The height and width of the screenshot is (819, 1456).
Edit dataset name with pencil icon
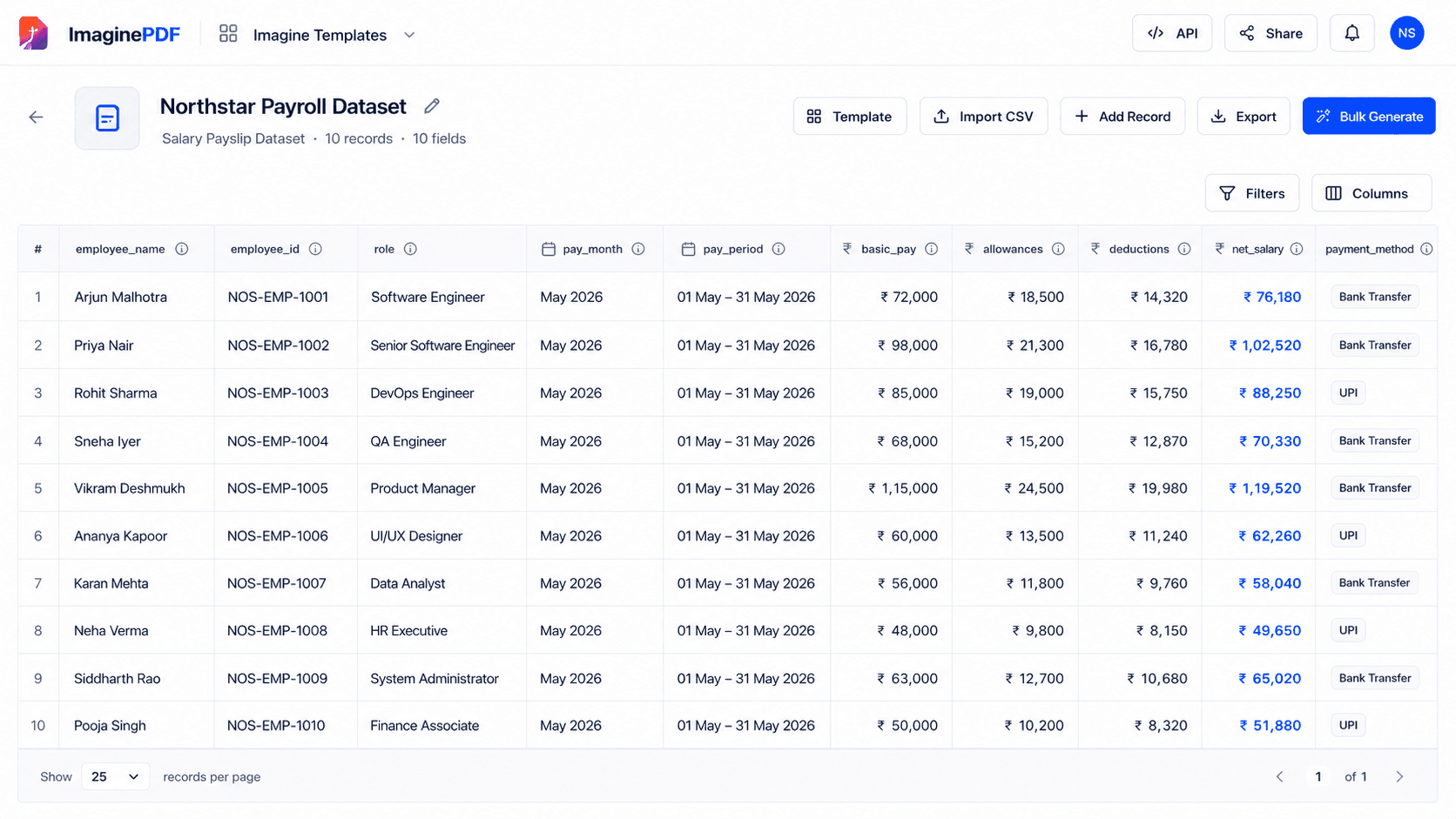432,106
